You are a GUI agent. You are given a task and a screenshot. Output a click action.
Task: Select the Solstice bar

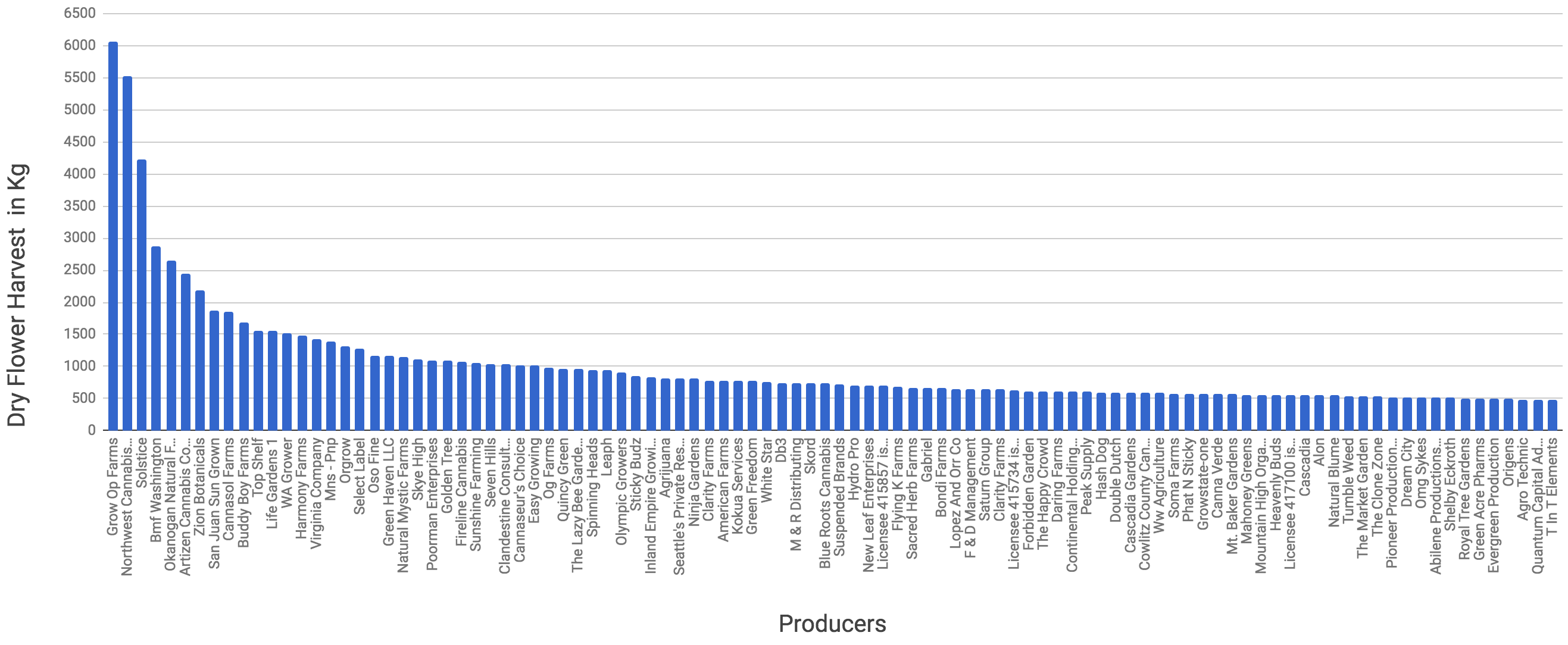pyautogui.click(x=142, y=295)
